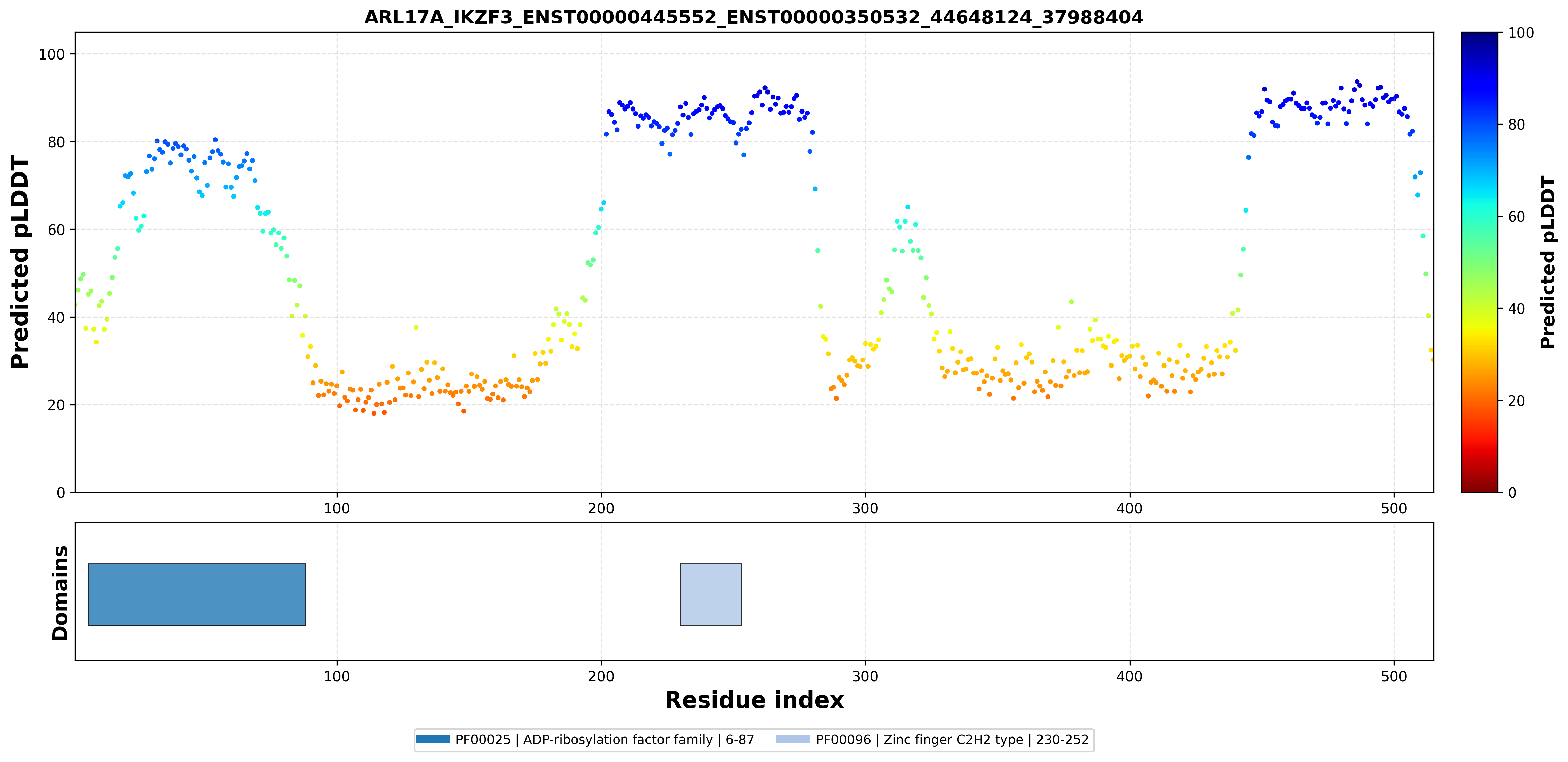Select the Zinc finger C2H2 domain box

coord(711,594)
